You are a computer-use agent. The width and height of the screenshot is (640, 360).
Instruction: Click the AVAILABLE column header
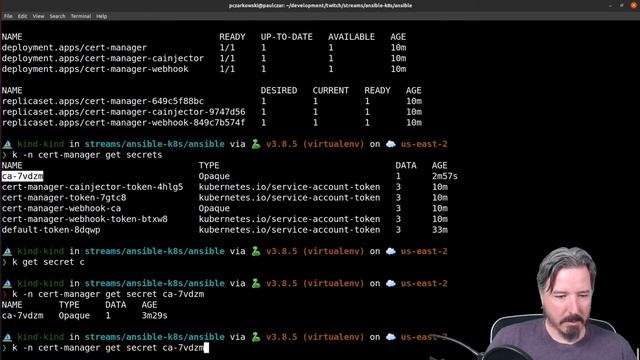click(x=351, y=37)
